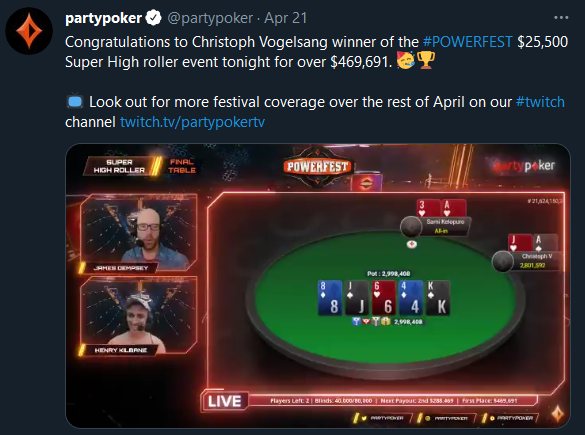Click the verified badge next to partypoker

(x=153, y=18)
